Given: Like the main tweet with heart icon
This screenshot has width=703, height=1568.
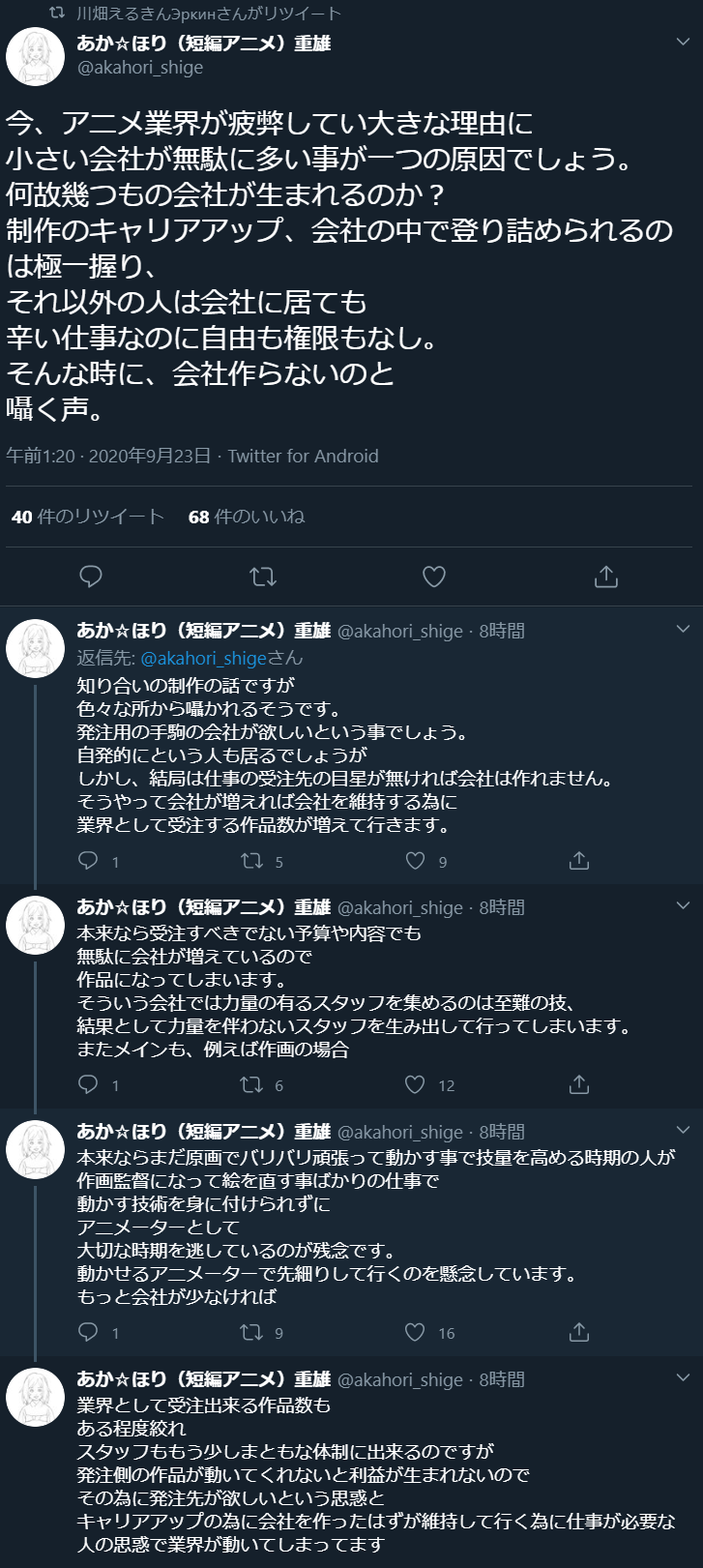Looking at the screenshot, I should (434, 577).
